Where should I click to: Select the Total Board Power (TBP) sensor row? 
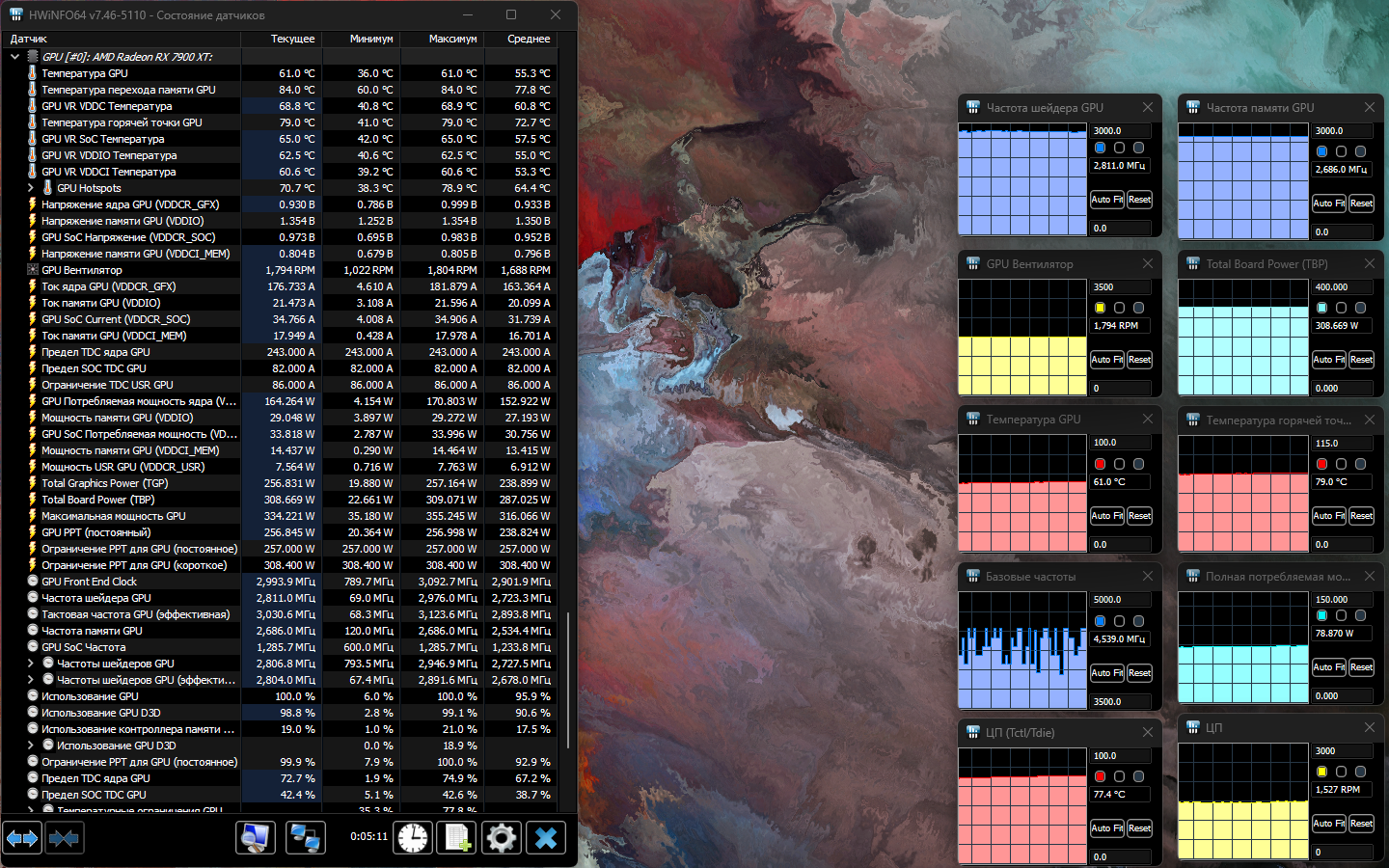pyautogui.click(x=280, y=500)
